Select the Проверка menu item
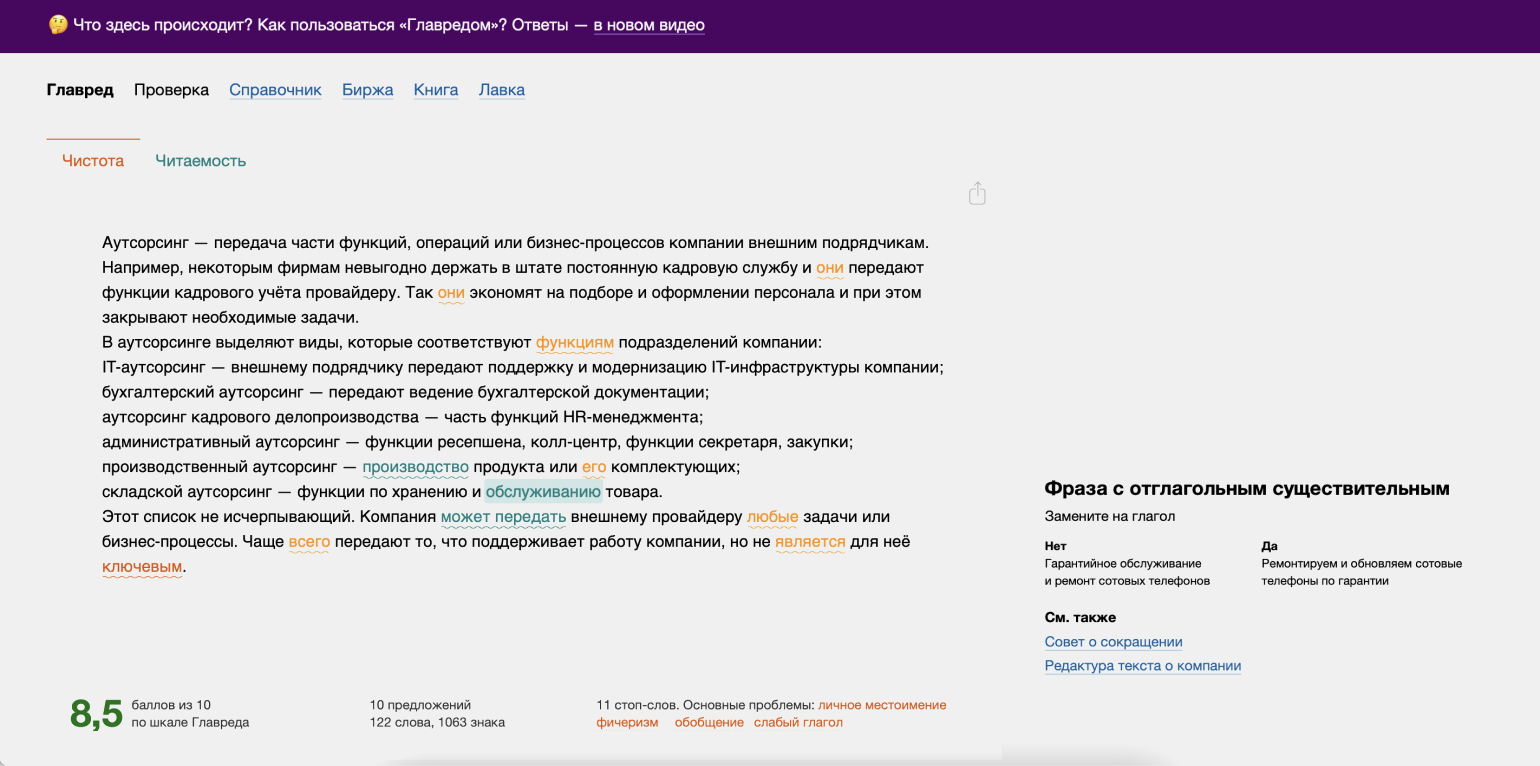The height and width of the screenshot is (766, 1540). point(171,90)
